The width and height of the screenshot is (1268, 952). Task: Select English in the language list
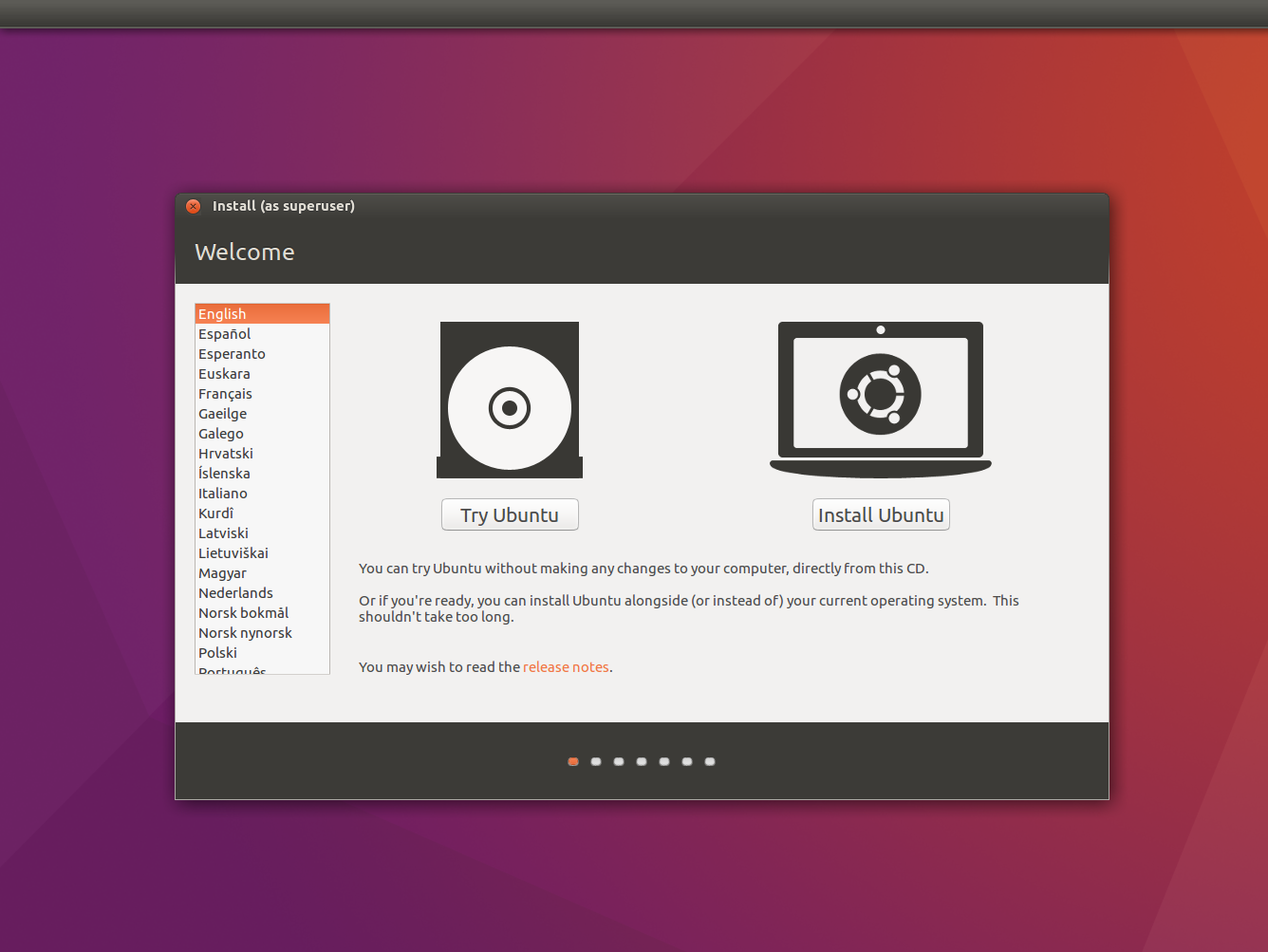click(x=262, y=314)
